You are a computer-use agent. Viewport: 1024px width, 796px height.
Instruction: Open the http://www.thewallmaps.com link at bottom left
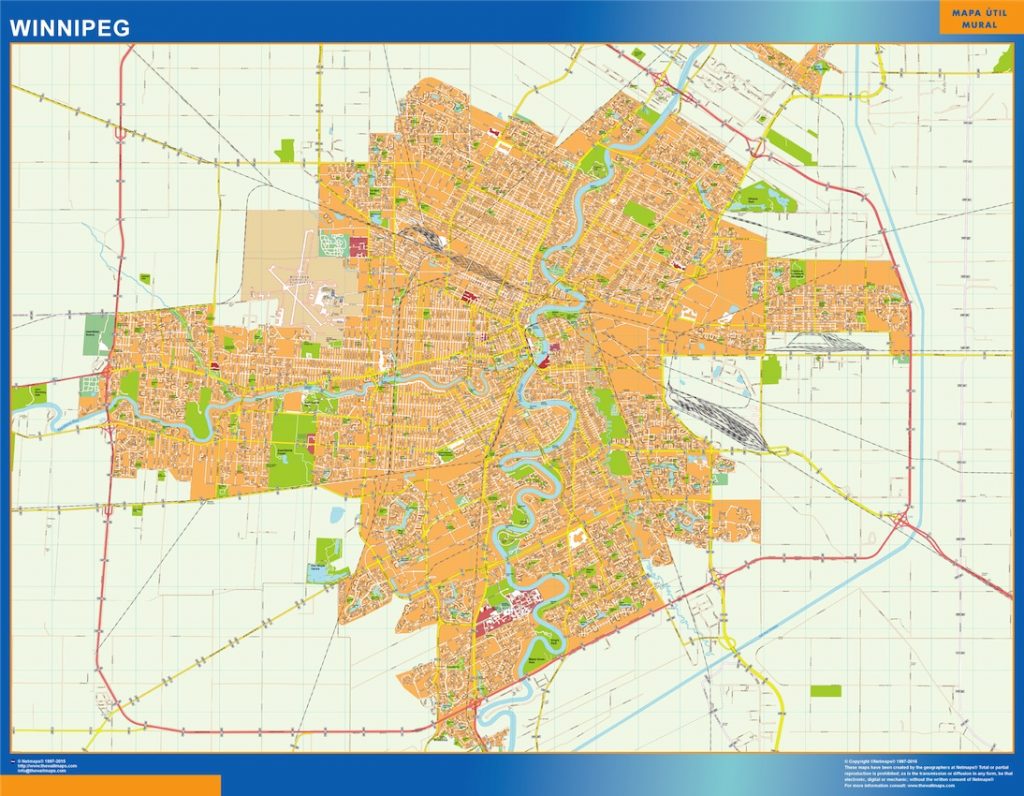[x=46, y=766]
